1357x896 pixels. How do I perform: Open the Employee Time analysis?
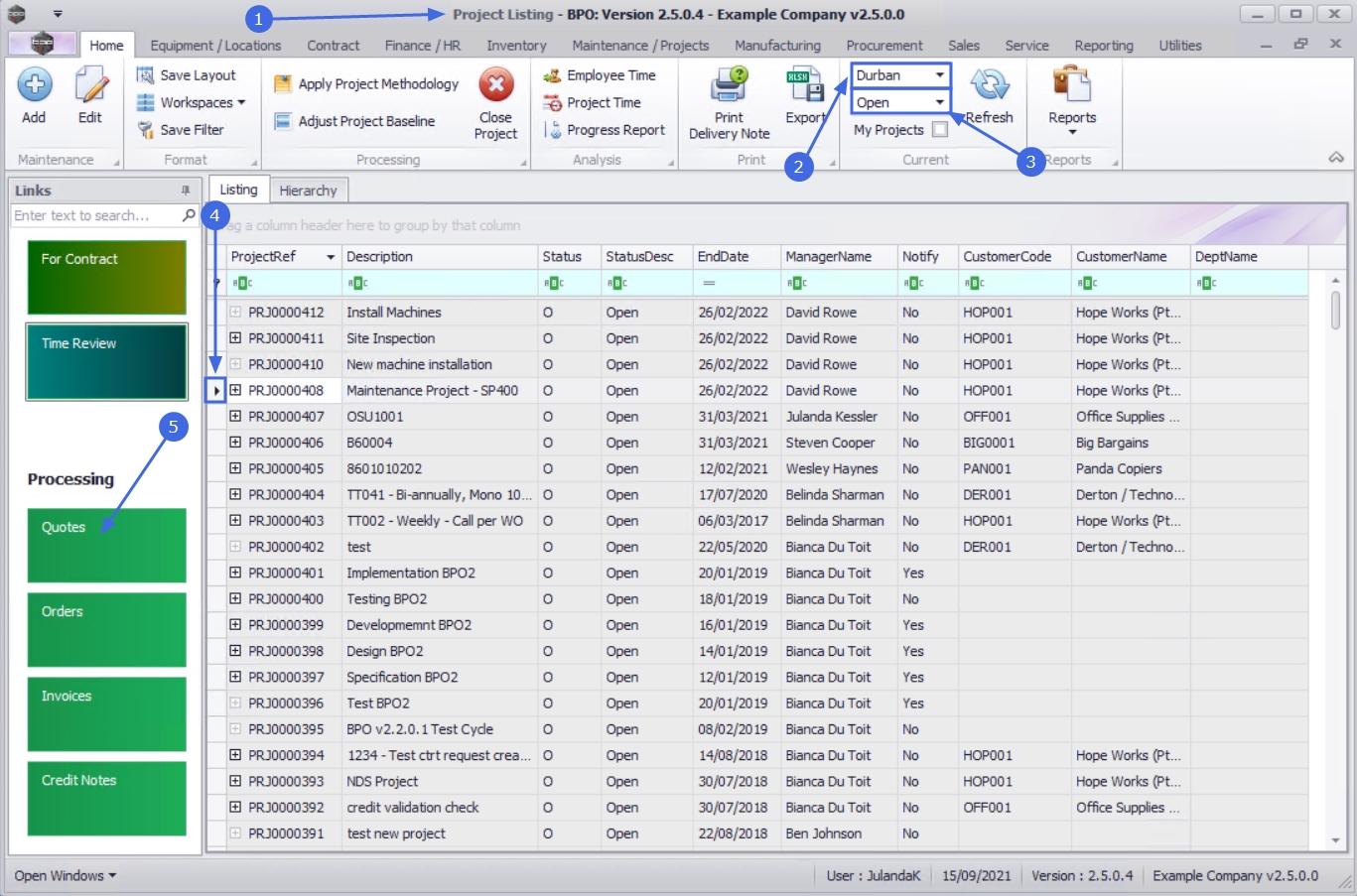610,75
